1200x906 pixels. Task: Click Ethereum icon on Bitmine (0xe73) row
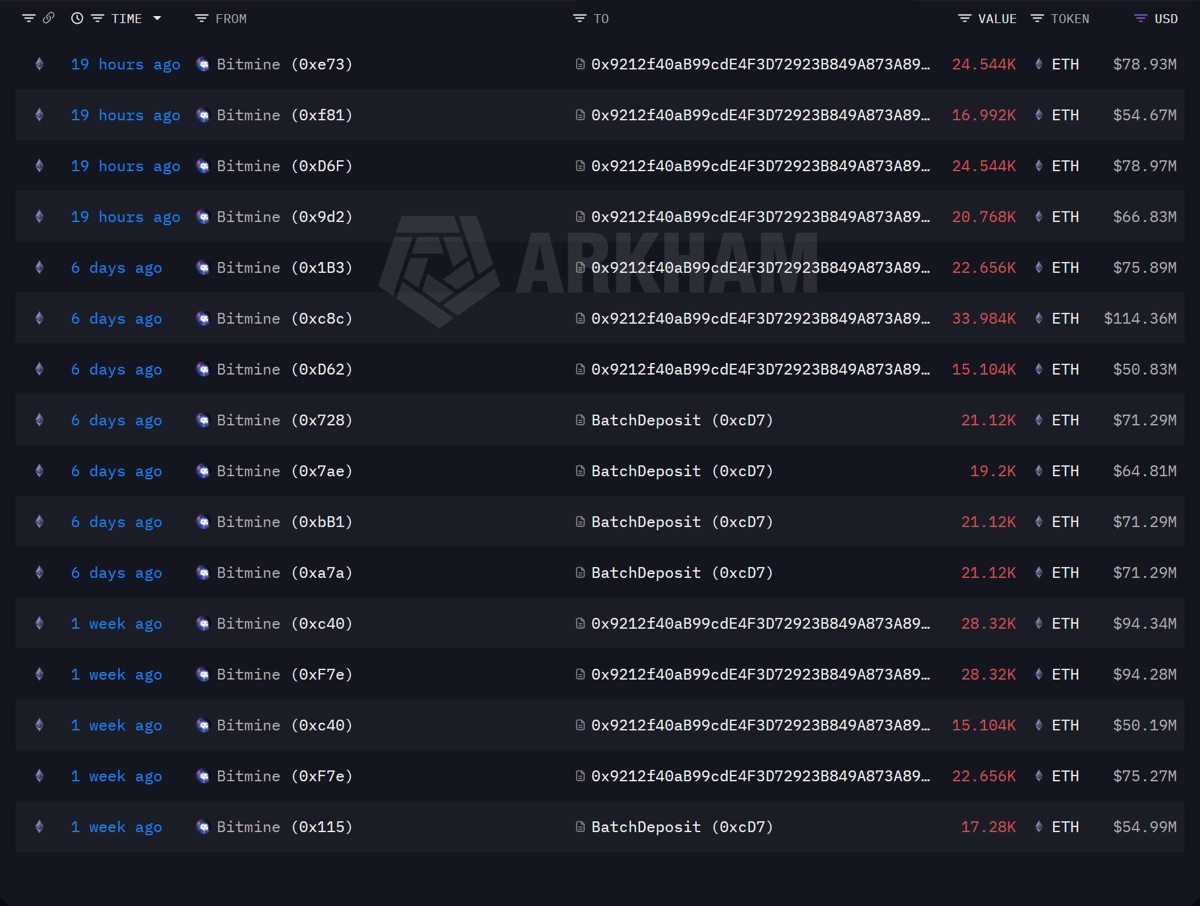tap(40, 64)
